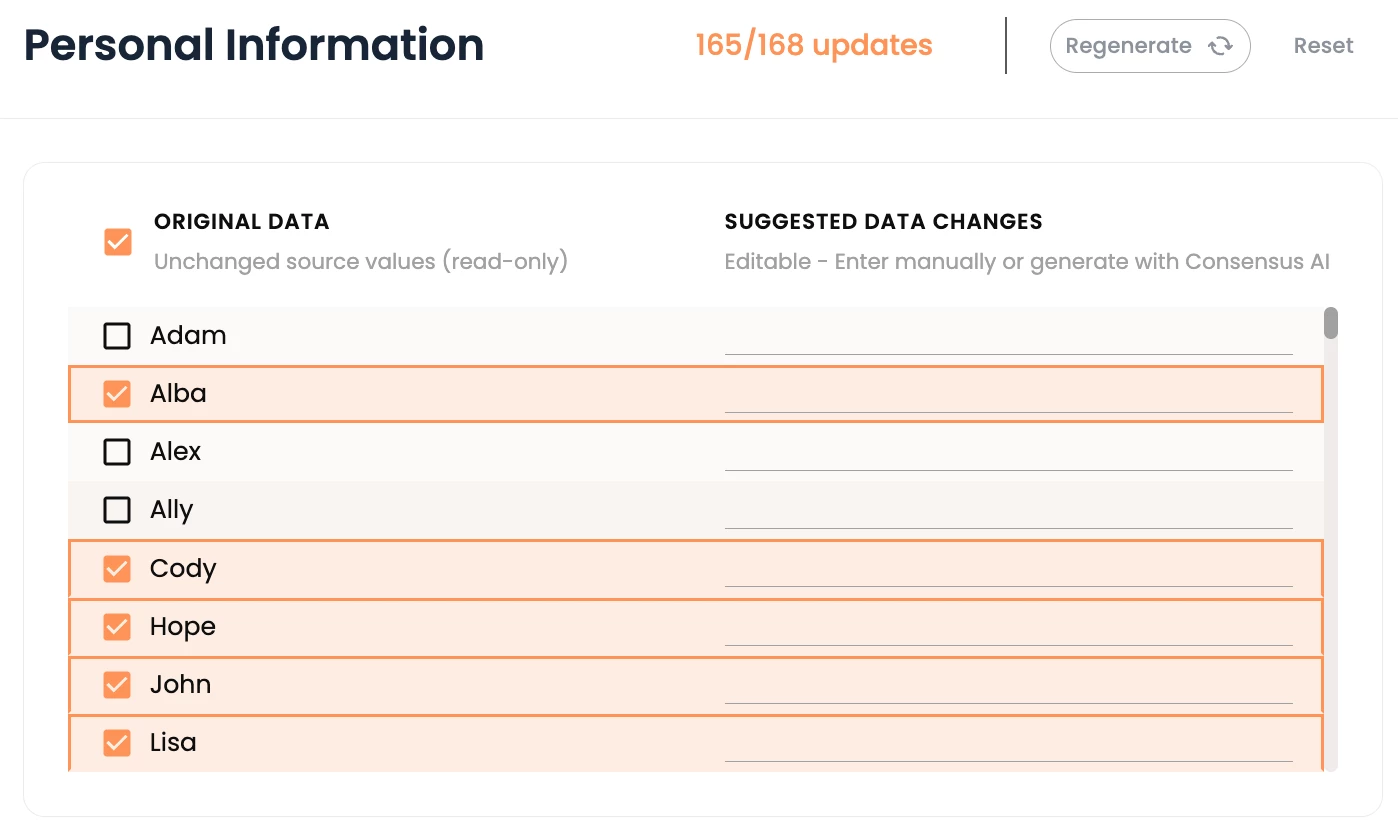Click the Reset link

point(1323,46)
